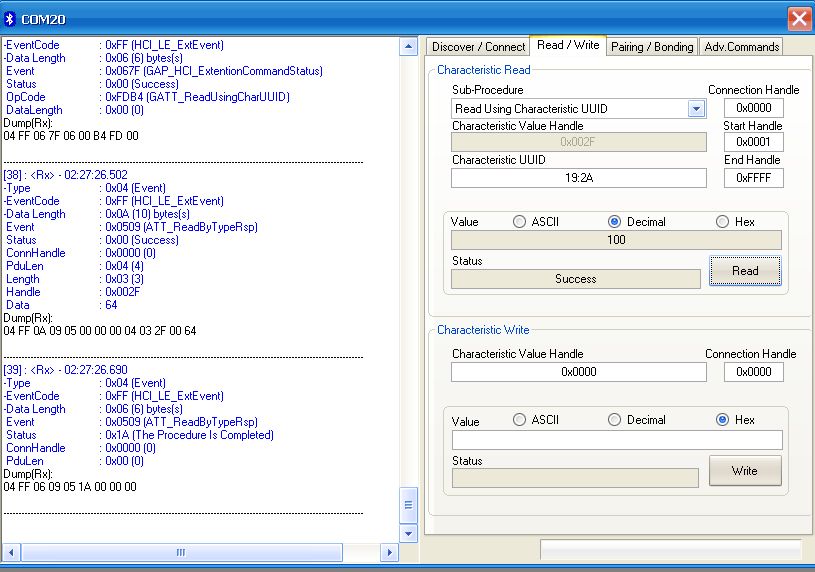The height and width of the screenshot is (572, 815).
Task: Click the horizontal scrollbar thumb in log pane
Action: tap(181, 552)
